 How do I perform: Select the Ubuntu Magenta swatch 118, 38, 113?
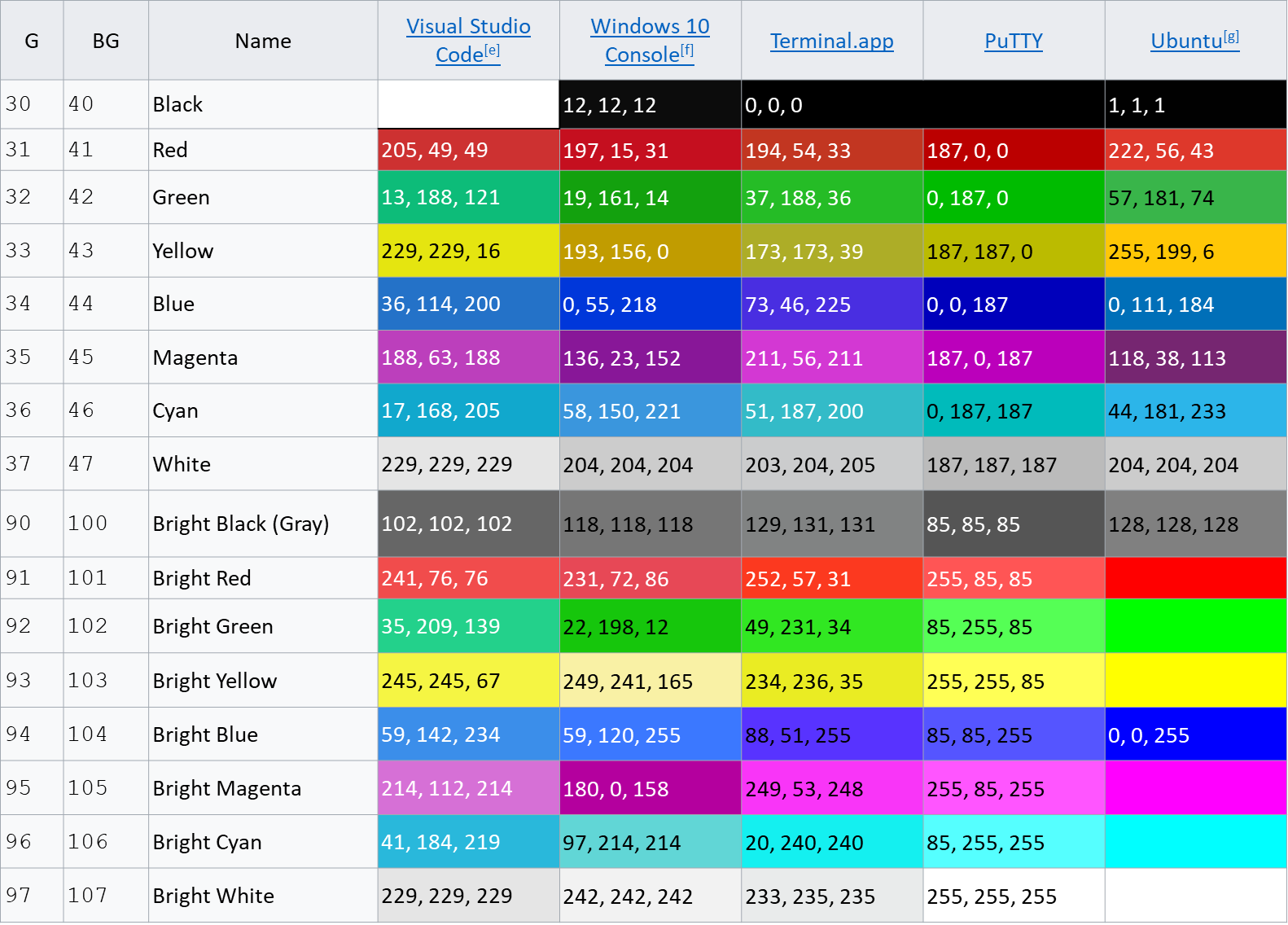(x=1195, y=357)
